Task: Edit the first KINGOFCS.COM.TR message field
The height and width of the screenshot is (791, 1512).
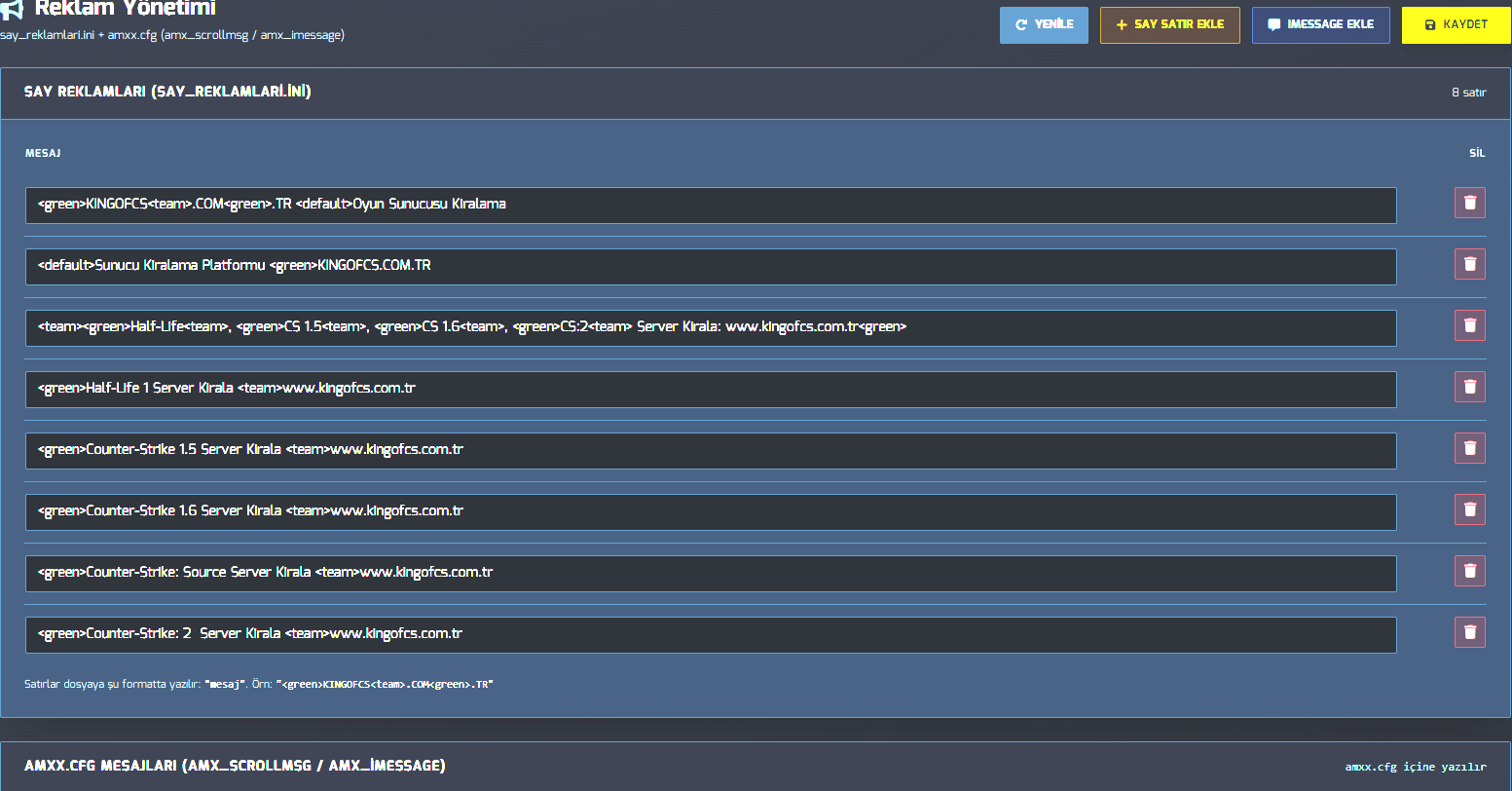Action: click(x=711, y=205)
